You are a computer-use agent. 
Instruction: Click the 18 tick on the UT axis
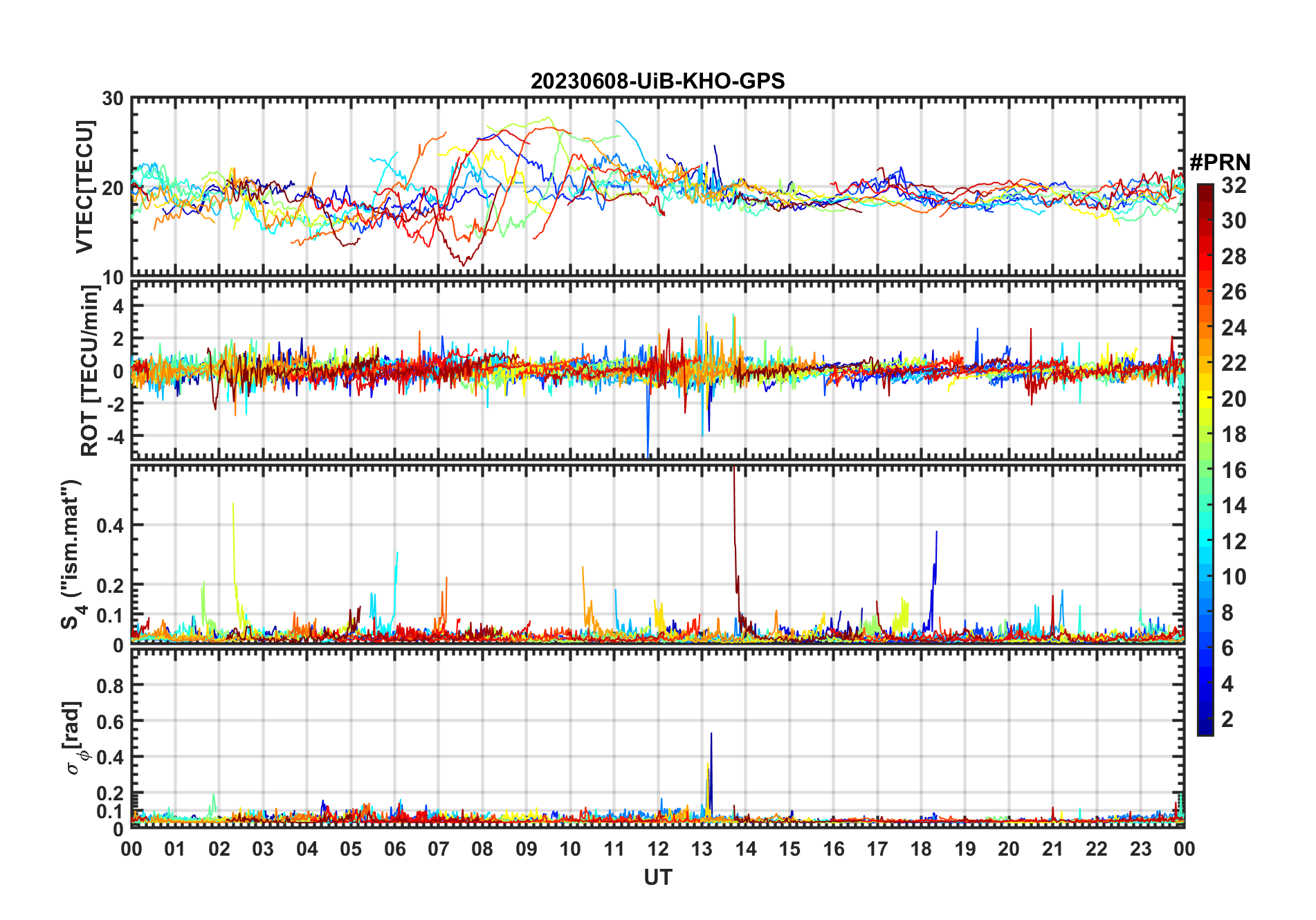pos(921,849)
